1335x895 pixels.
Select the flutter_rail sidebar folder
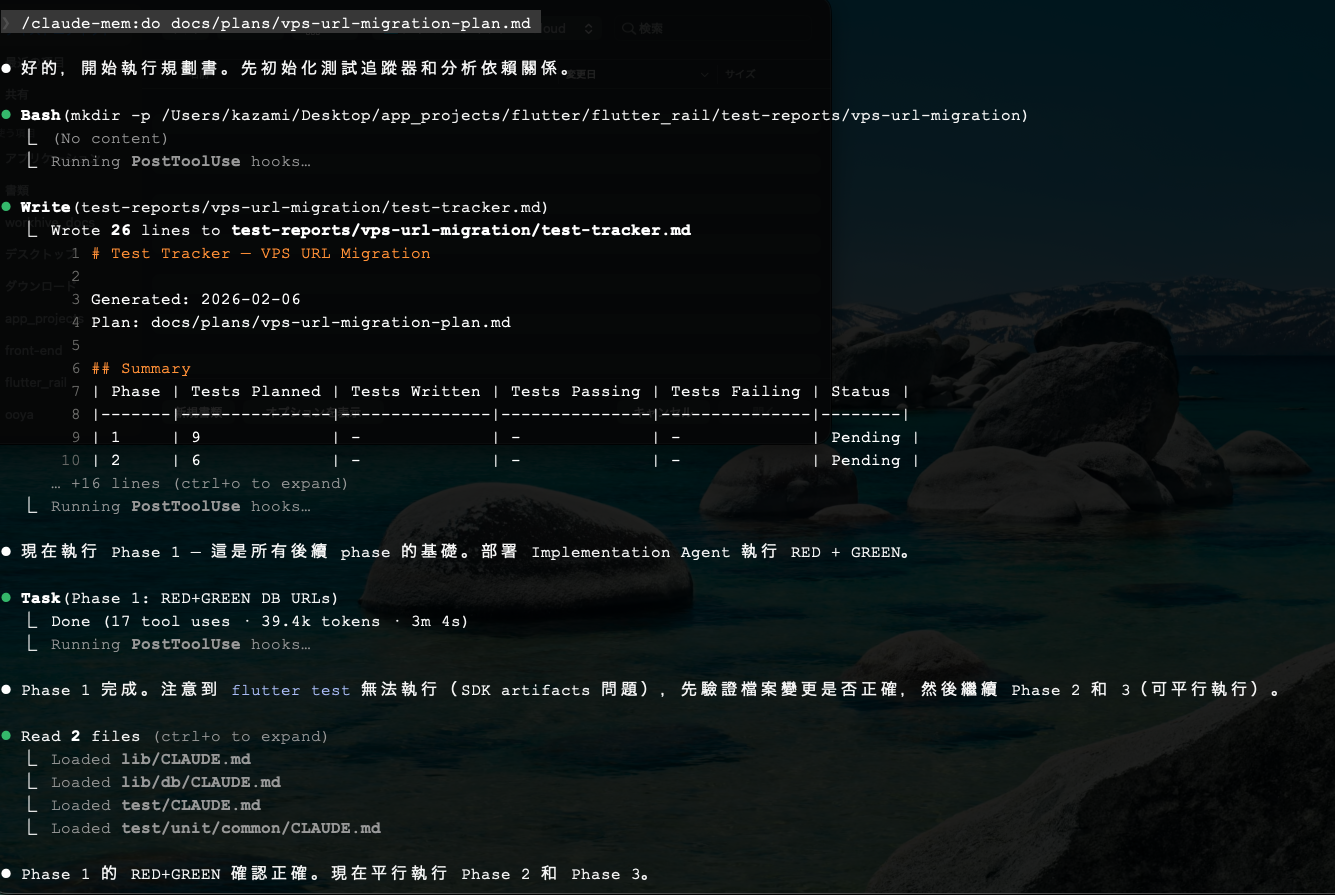point(36,382)
